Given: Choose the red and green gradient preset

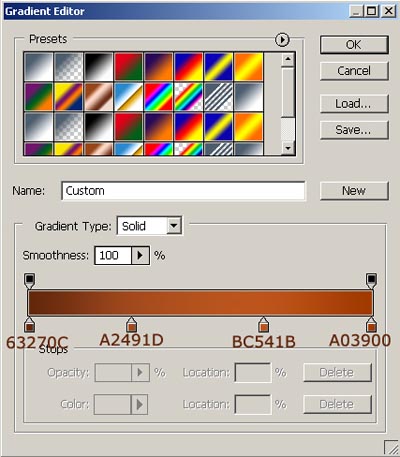Looking at the screenshot, I should tap(128, 67).
